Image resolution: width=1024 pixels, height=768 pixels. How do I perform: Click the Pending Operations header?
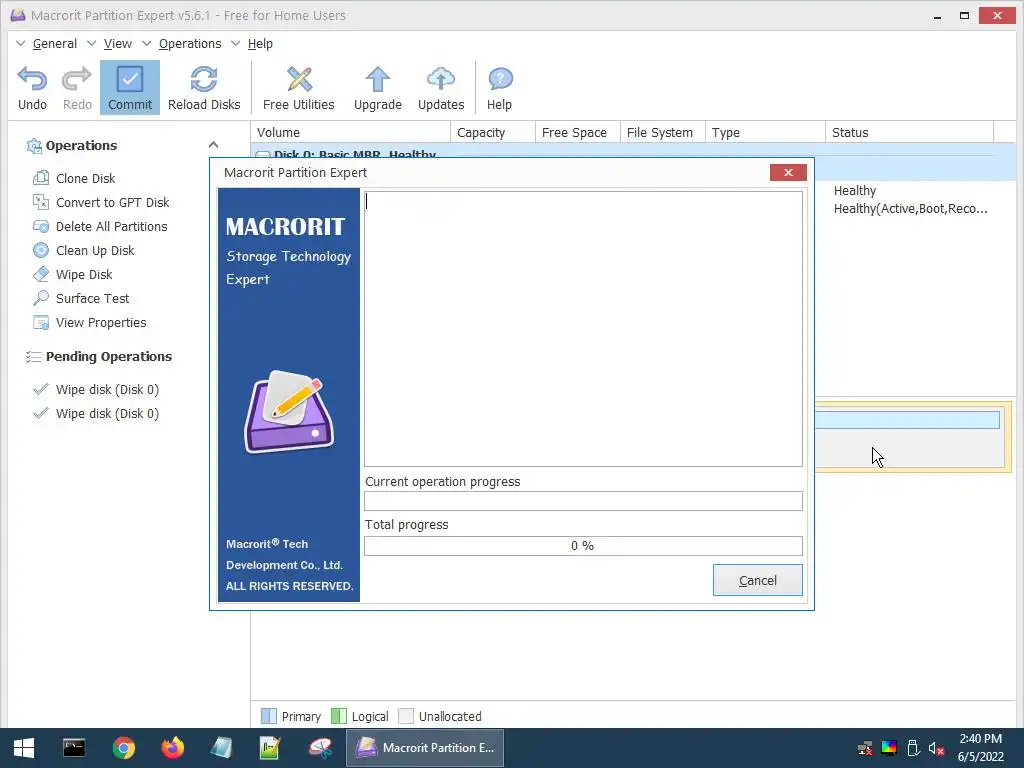pos(108,357)
